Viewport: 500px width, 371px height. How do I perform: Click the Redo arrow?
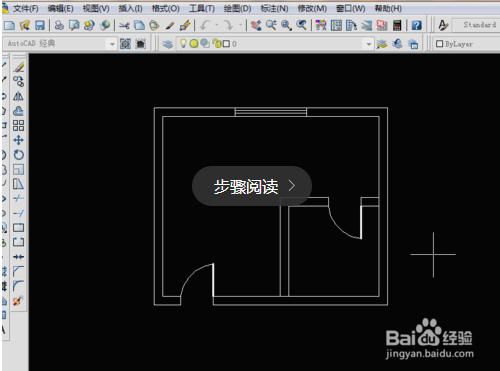tap(228, 25)
